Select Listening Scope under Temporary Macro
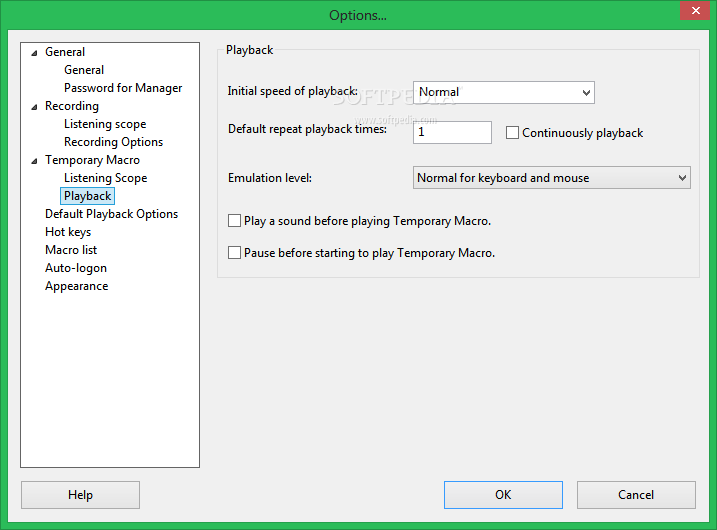Viewport: 717px width, 530px height. tap(105, 178)
